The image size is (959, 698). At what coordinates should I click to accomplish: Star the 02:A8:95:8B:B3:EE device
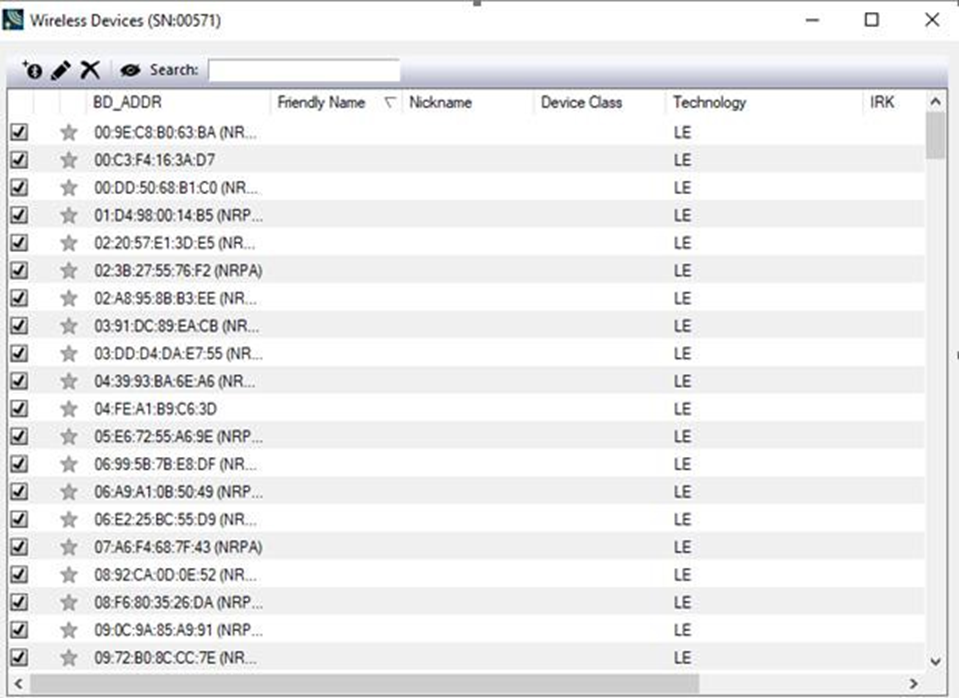(68, 299)
